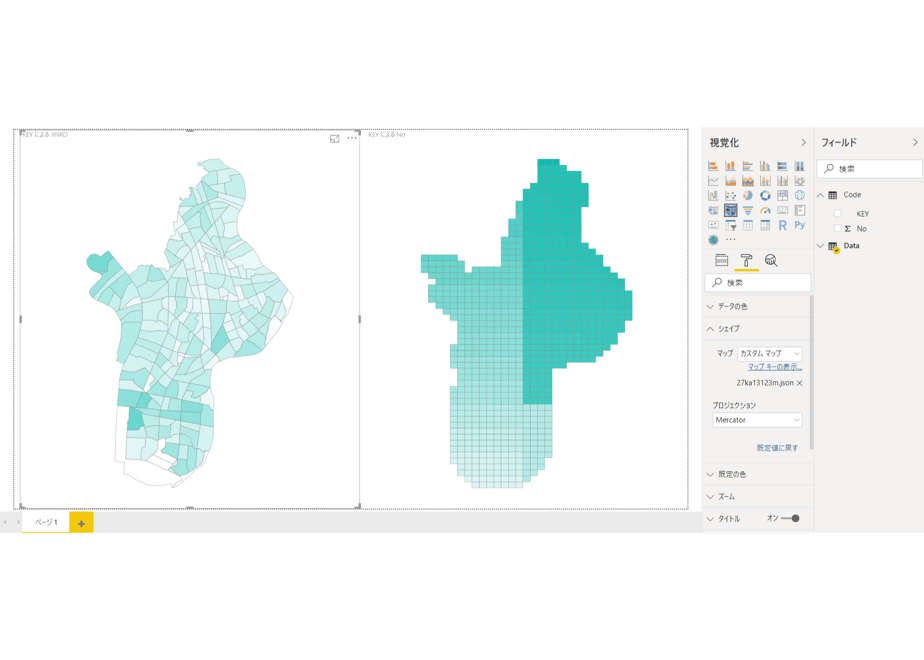This screenshot has width=924, height=660.
Task: Select the donut chart visual
Action: pos(765,195)
